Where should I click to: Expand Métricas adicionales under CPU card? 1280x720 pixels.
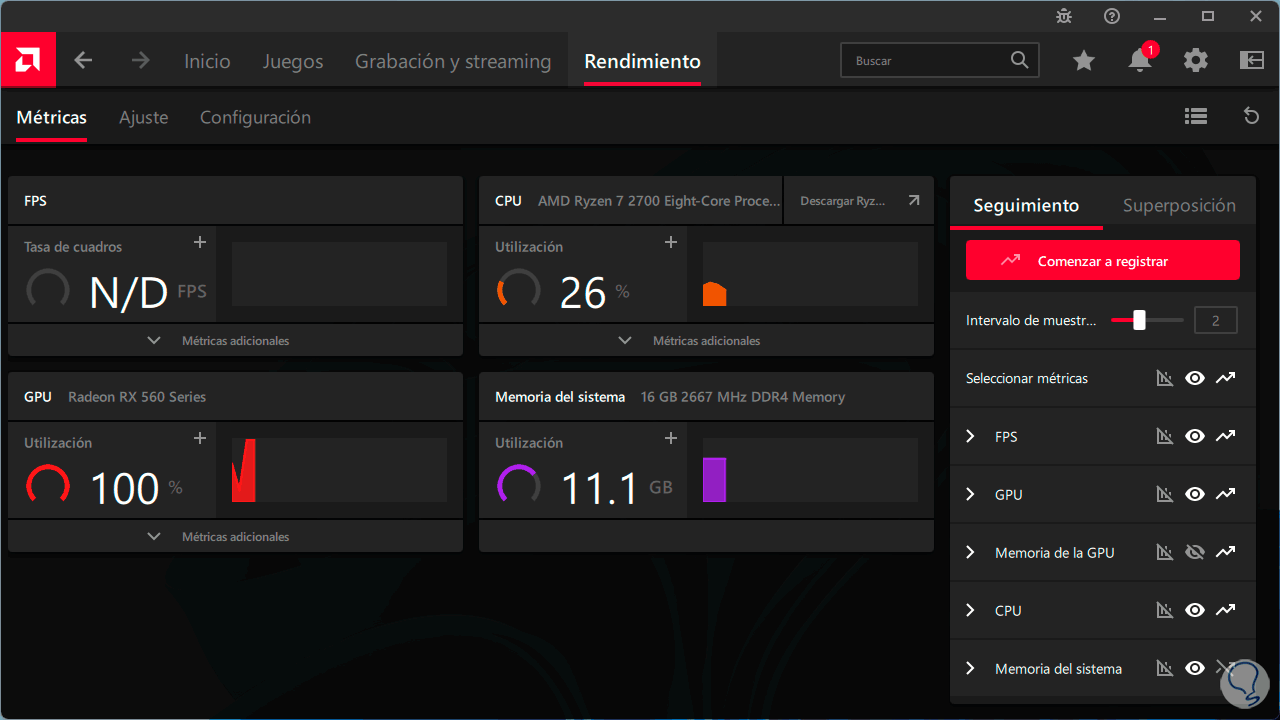pos(706,340)
